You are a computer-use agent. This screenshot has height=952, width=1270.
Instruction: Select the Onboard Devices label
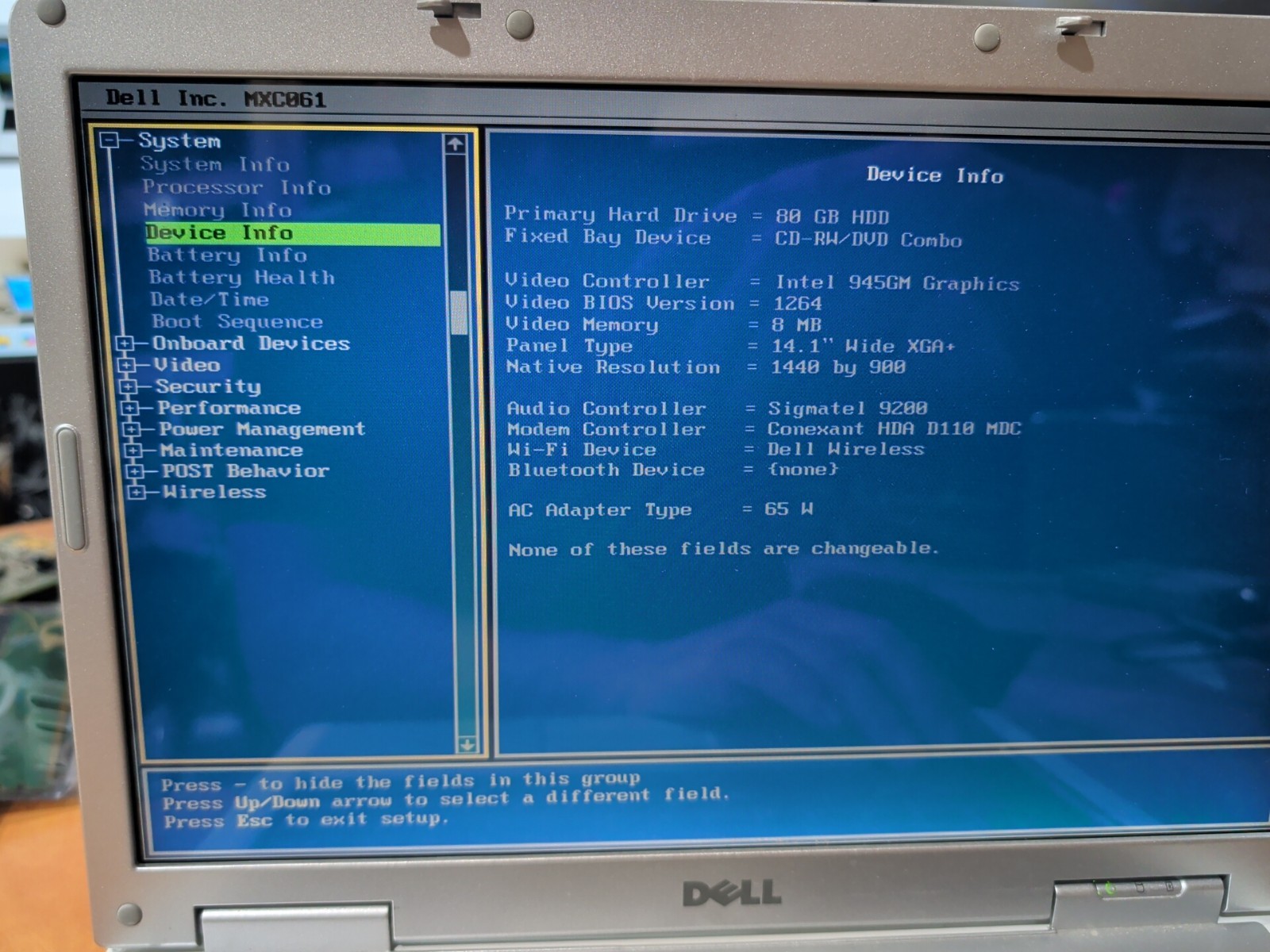[252, 344]
